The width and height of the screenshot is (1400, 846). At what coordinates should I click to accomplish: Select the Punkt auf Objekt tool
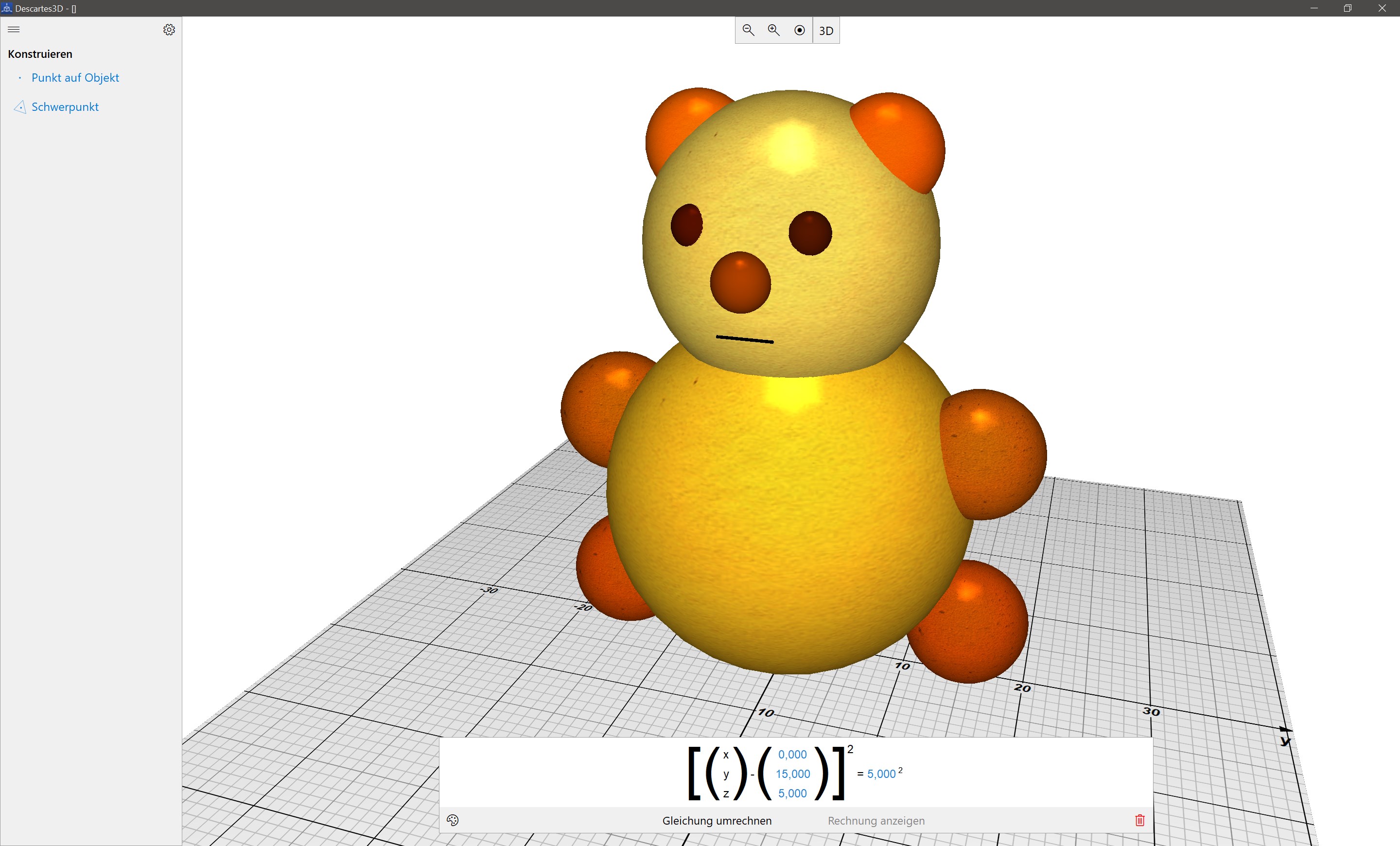pos(75,78)
